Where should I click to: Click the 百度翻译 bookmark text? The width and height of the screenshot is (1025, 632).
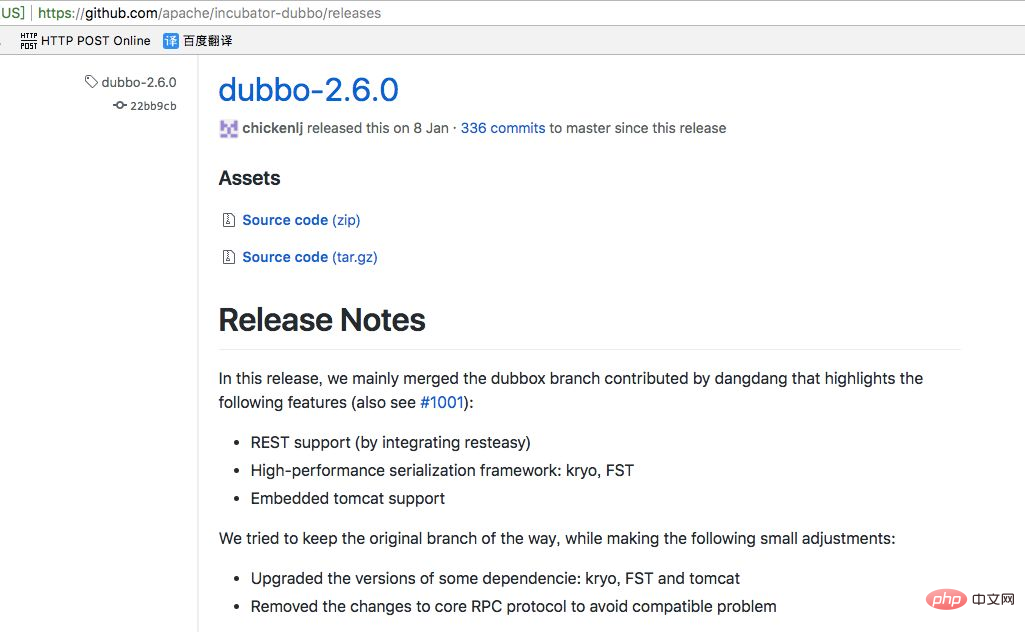pos(207,41)
